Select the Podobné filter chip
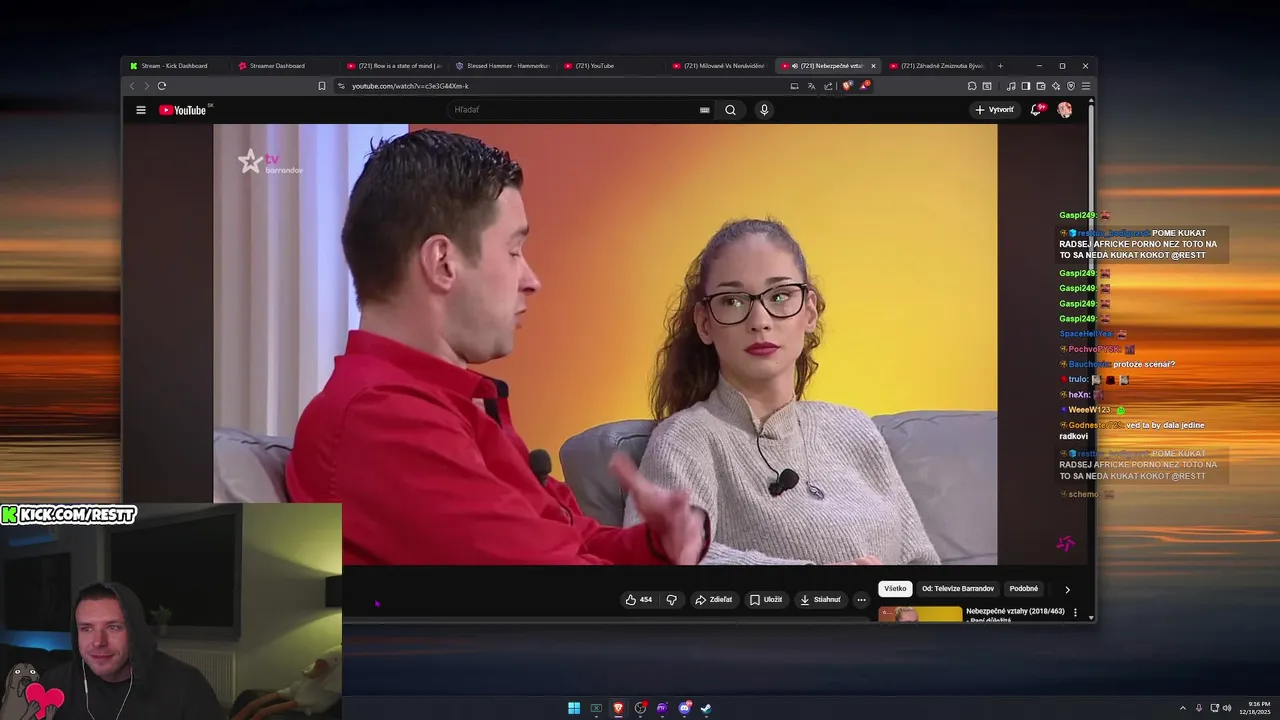The image size is (1280, 720). point(1023,589)
